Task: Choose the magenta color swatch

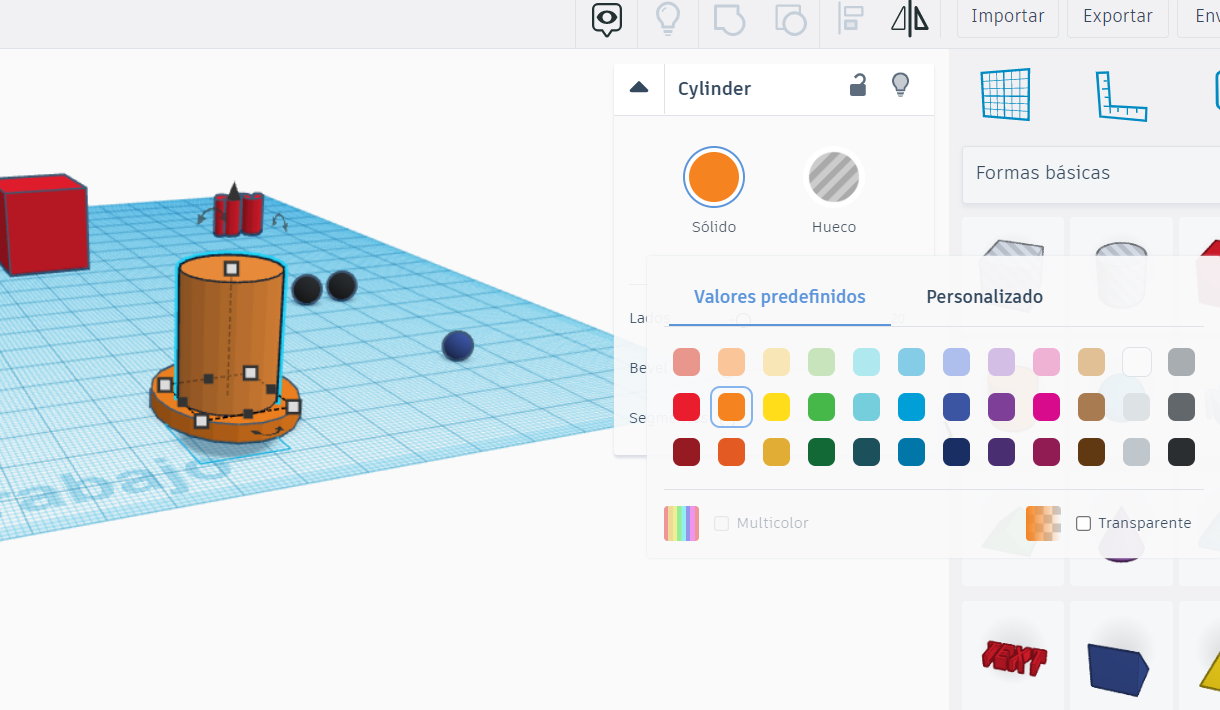Action: click(x=1046, y=407)
